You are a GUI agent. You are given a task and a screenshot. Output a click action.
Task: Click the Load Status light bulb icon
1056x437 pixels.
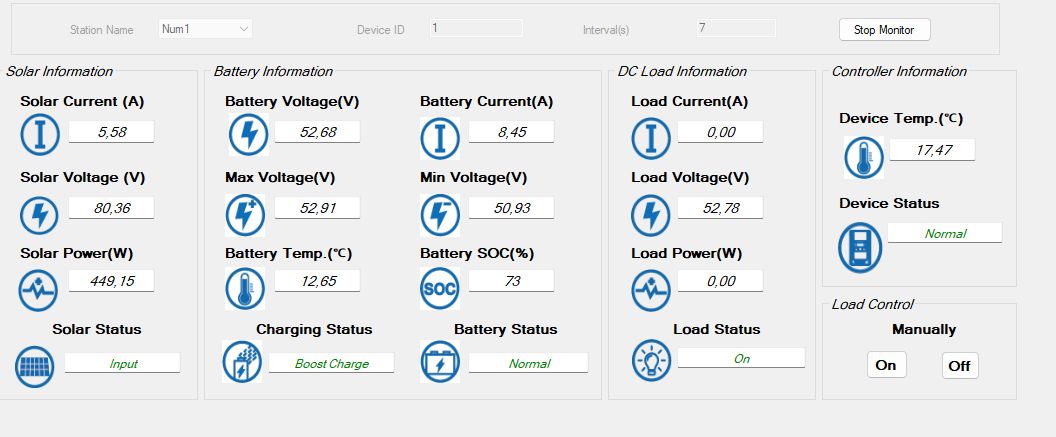click(651, 361)
